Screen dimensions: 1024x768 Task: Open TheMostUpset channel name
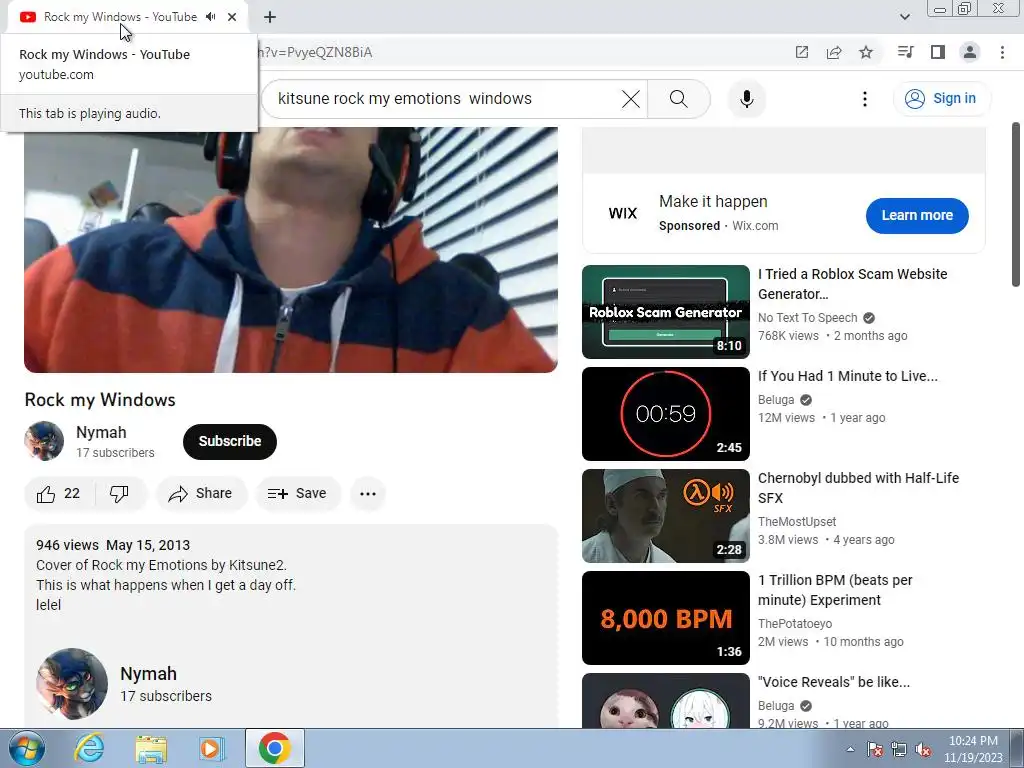(x=797, y=522)
